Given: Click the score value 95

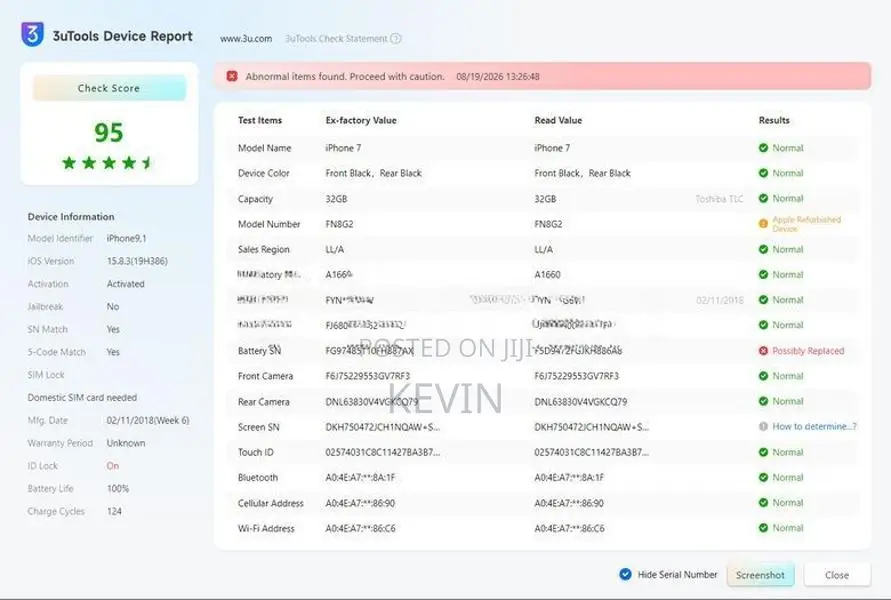Looking at the screenshot, I should (109, 132).
